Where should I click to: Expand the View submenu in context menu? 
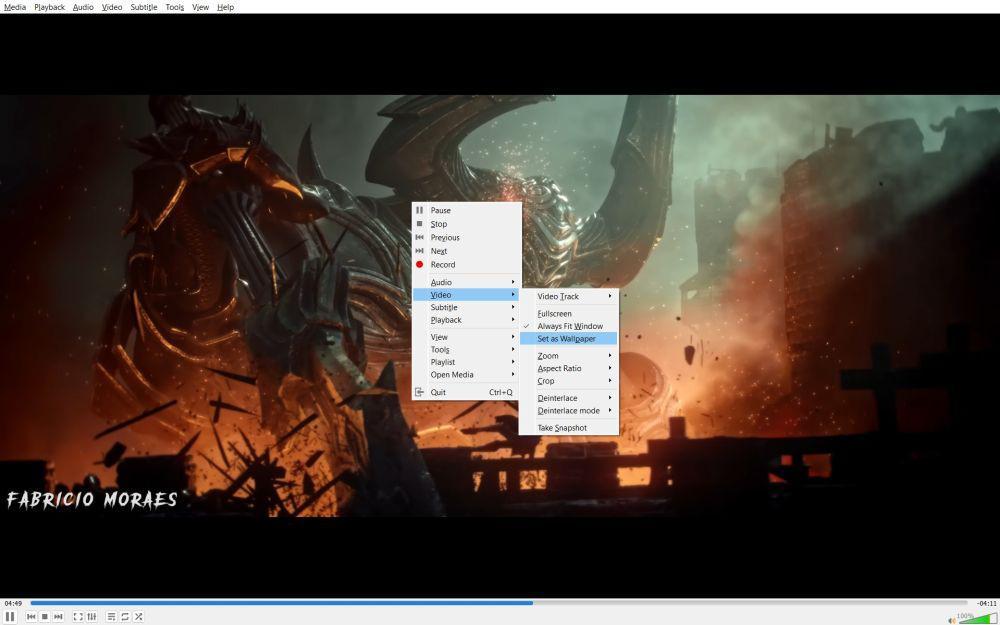467,337
